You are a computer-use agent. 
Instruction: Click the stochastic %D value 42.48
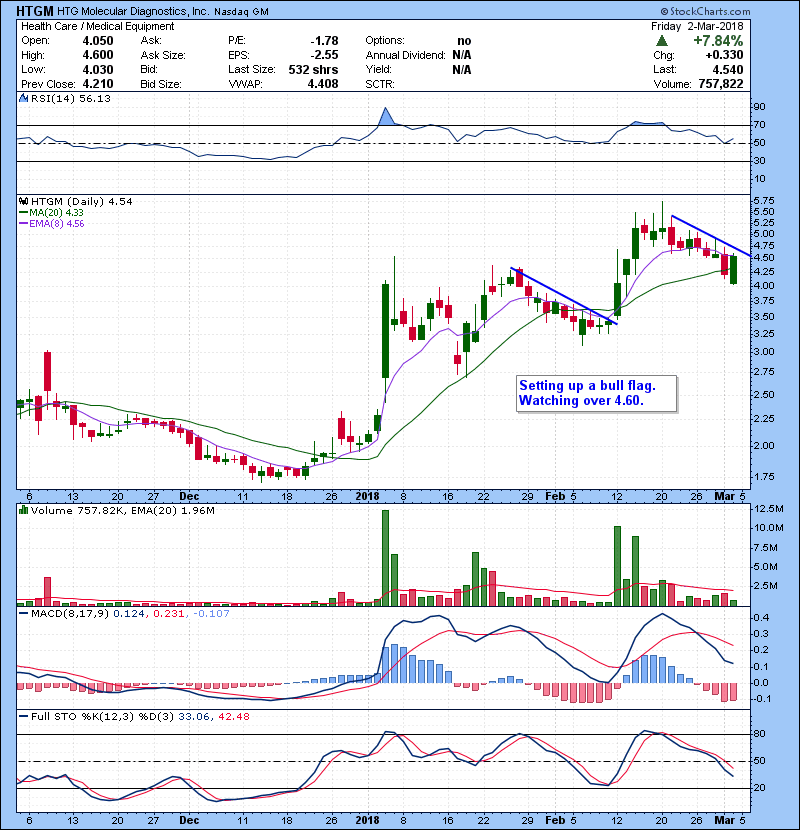coord(233,716)
